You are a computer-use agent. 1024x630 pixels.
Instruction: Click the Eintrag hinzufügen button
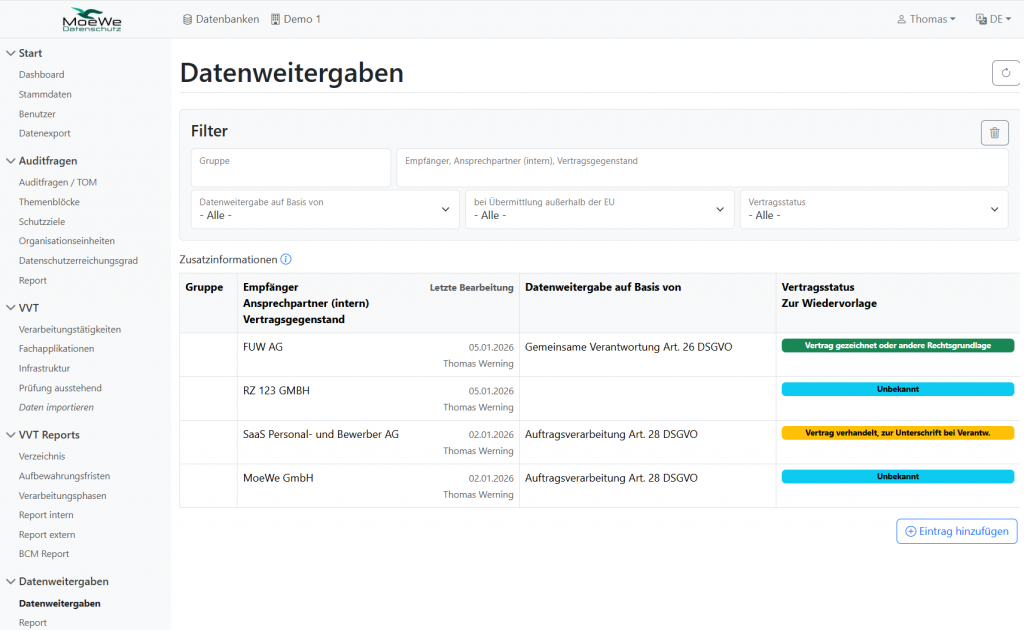coord(957,532)
